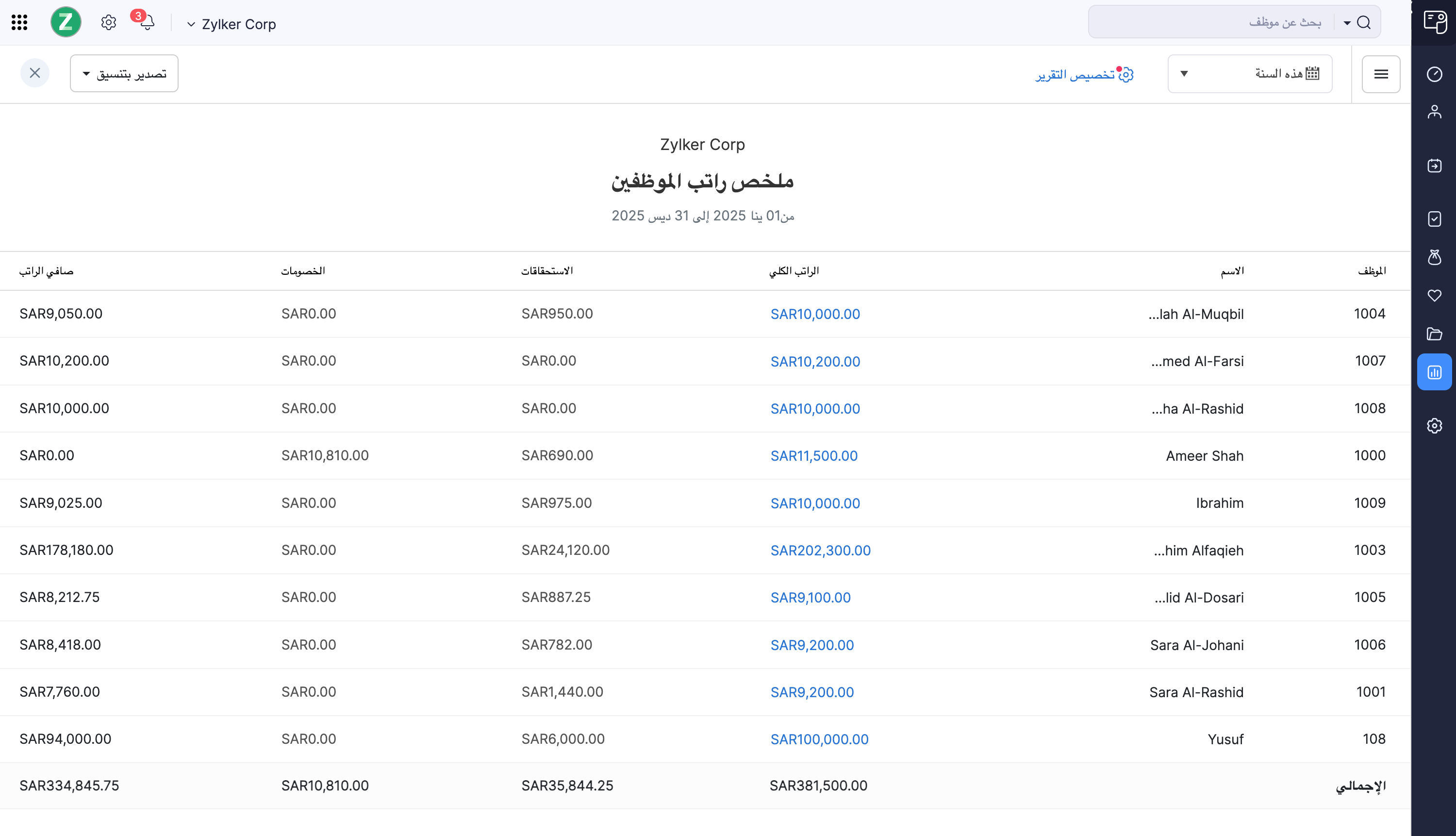Image resolution: width=1456 pixels, height=836 pixels.
Task: Open Ameer Shah's SAR11,500.00 gross pay link
Action: click(814, 455)
